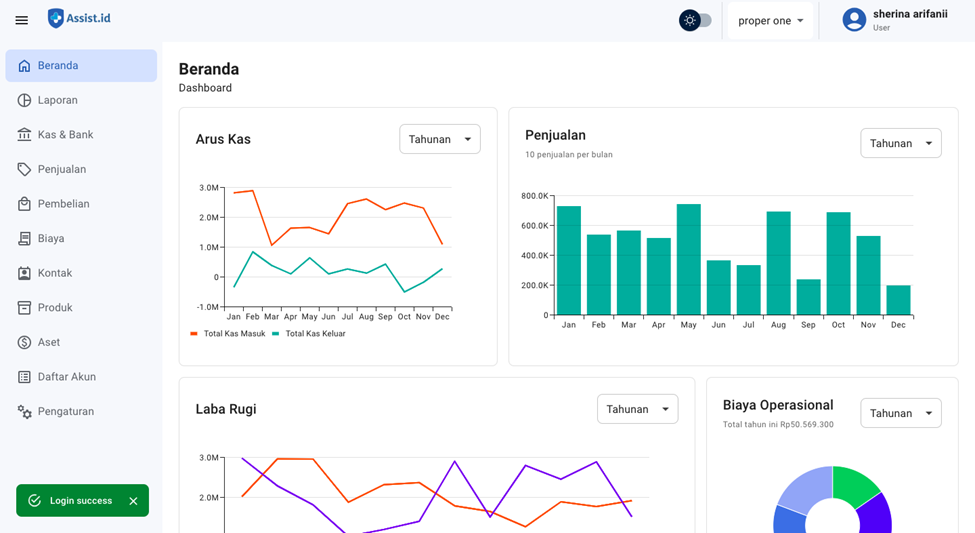The image size is (975, 533).
Task: Dismiss the Login success notification
Action: coord(133,501)
